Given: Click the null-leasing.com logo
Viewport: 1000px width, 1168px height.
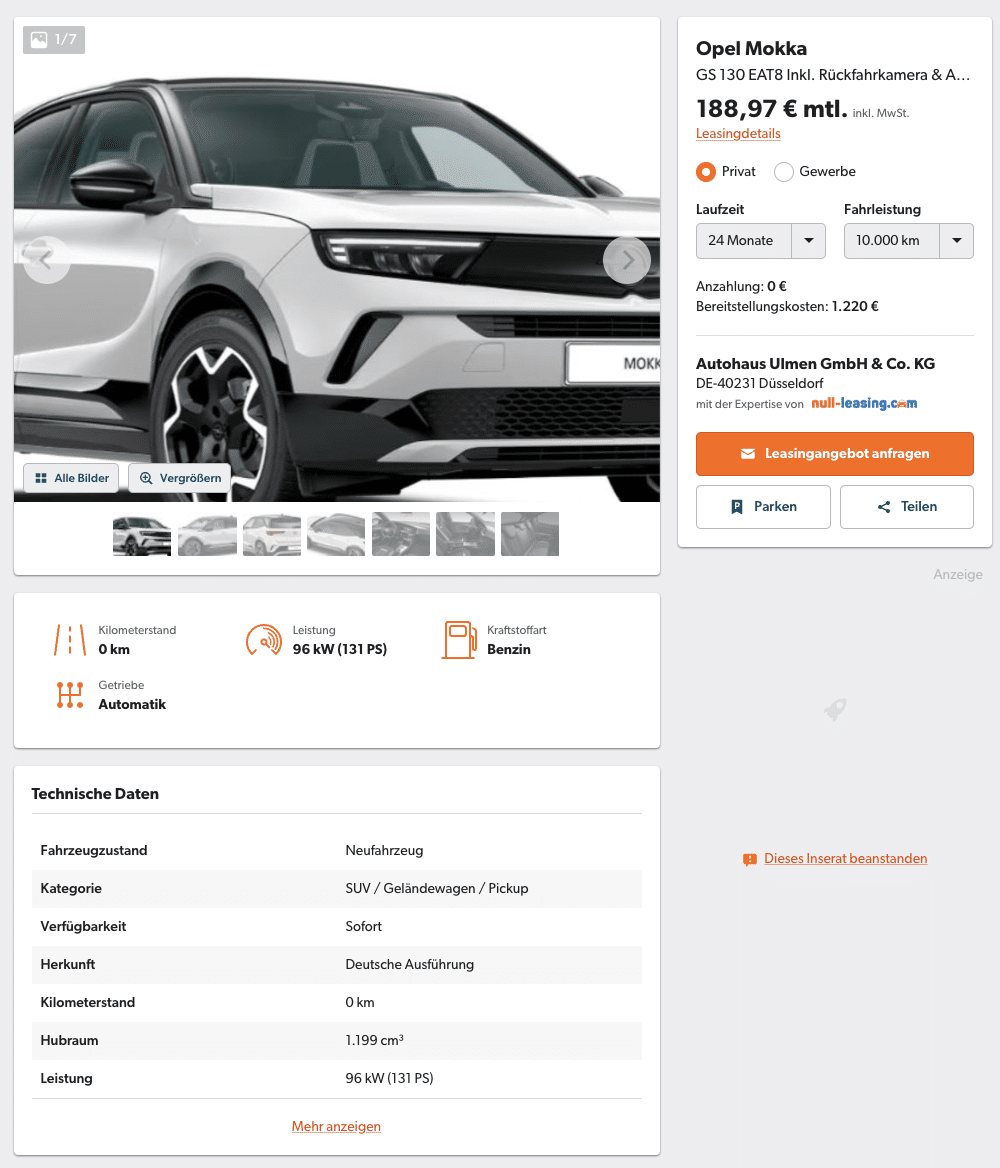Looking at the screenshot, I should 864,403.
